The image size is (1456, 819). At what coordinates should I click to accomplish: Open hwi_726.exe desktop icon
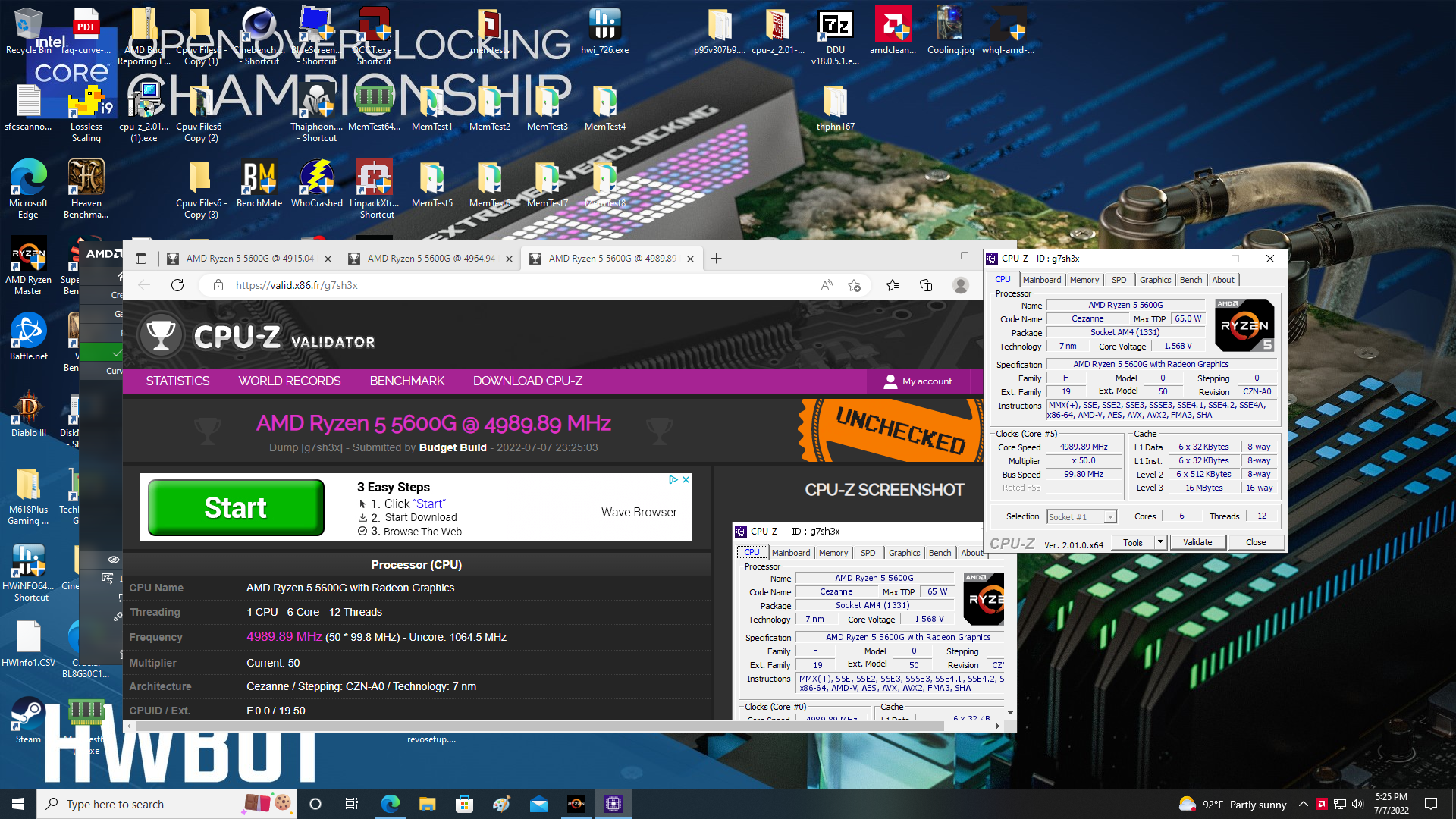coord(604,31)
